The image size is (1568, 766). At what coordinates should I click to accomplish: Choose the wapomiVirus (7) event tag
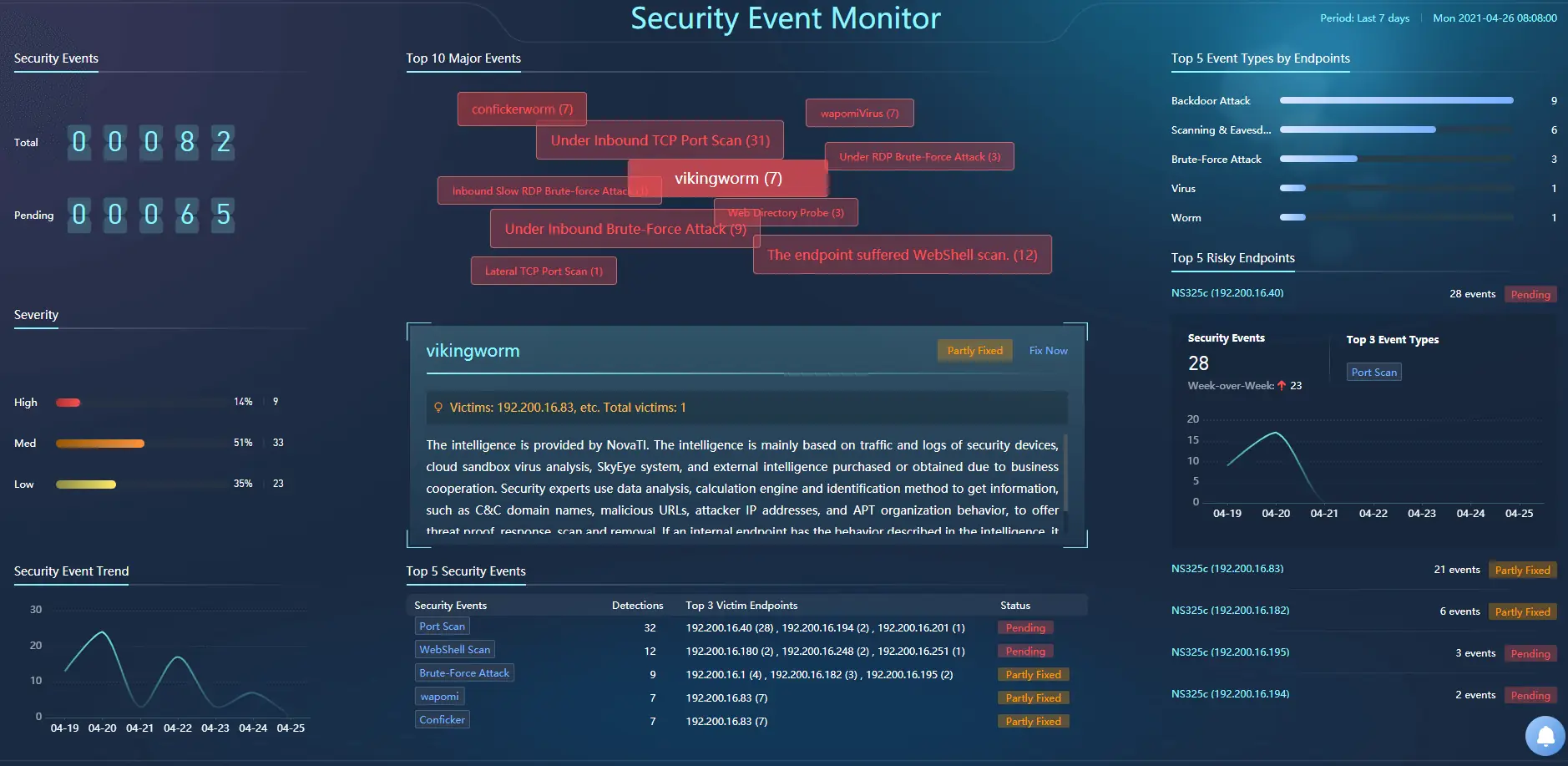(x=859, y=114)
